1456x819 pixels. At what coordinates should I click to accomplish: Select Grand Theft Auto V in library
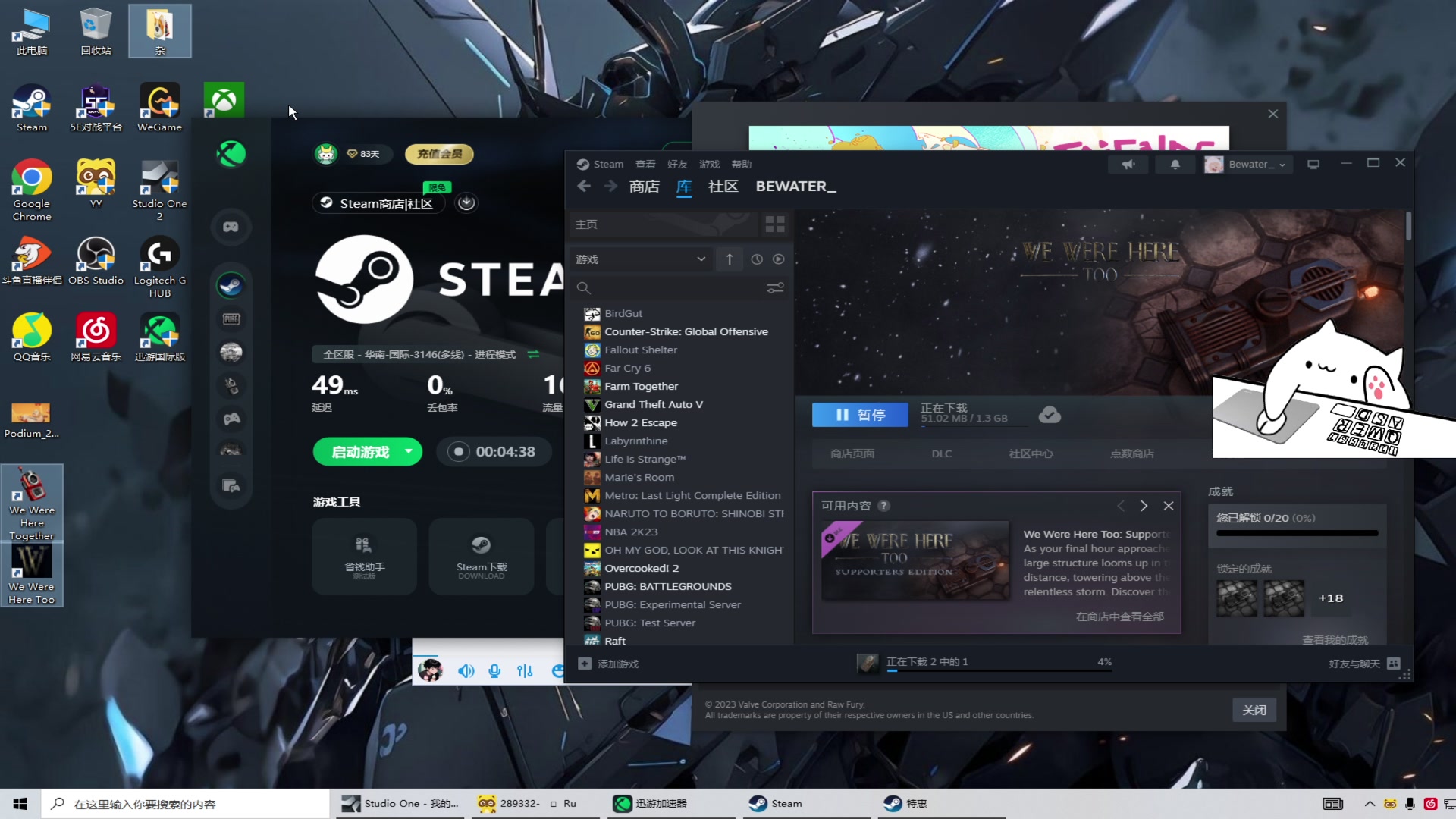[x=654, y=404]
